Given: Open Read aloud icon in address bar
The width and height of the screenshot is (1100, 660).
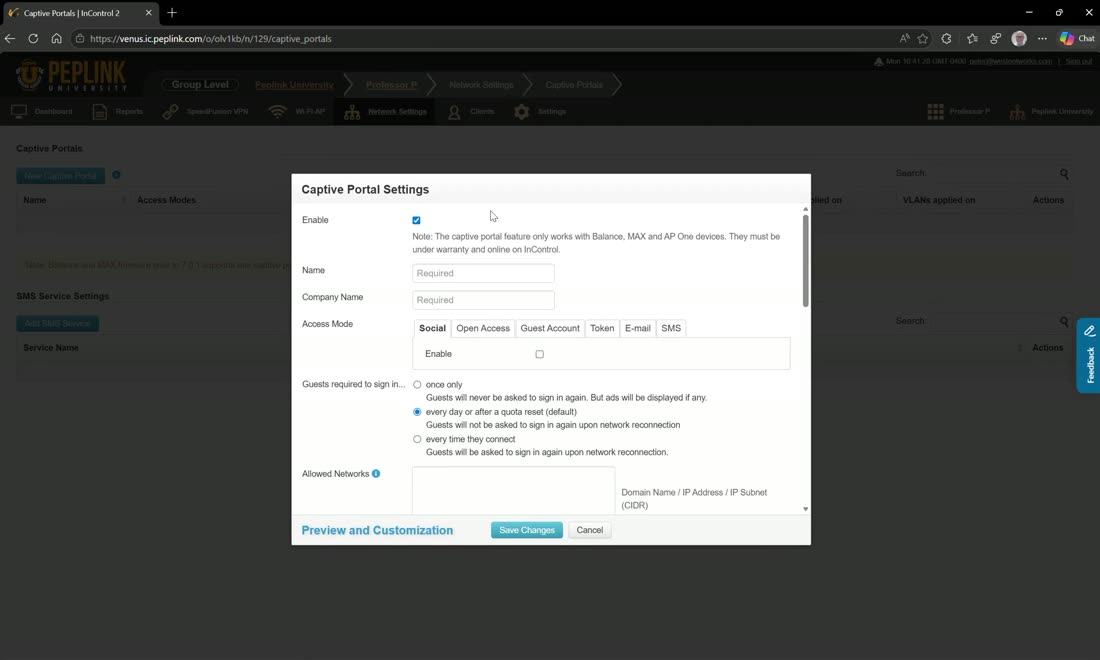Looking at the screenshot, I should click(904, 39).
